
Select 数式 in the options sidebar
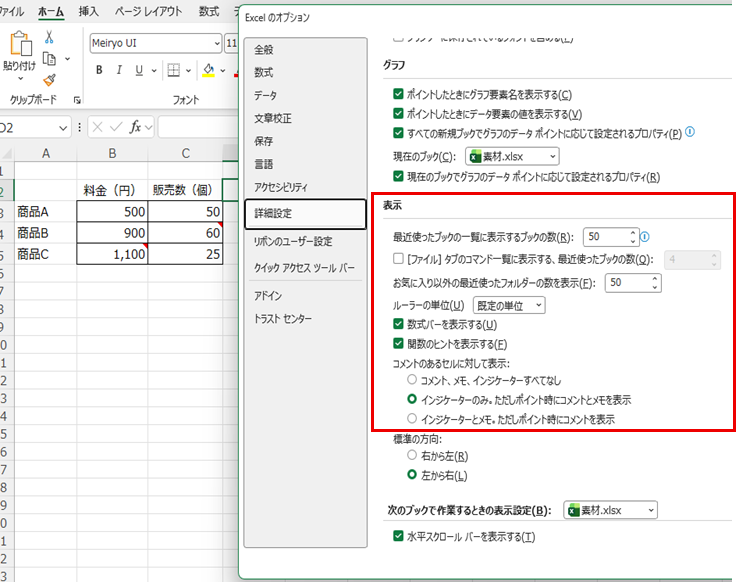[264, 72]
